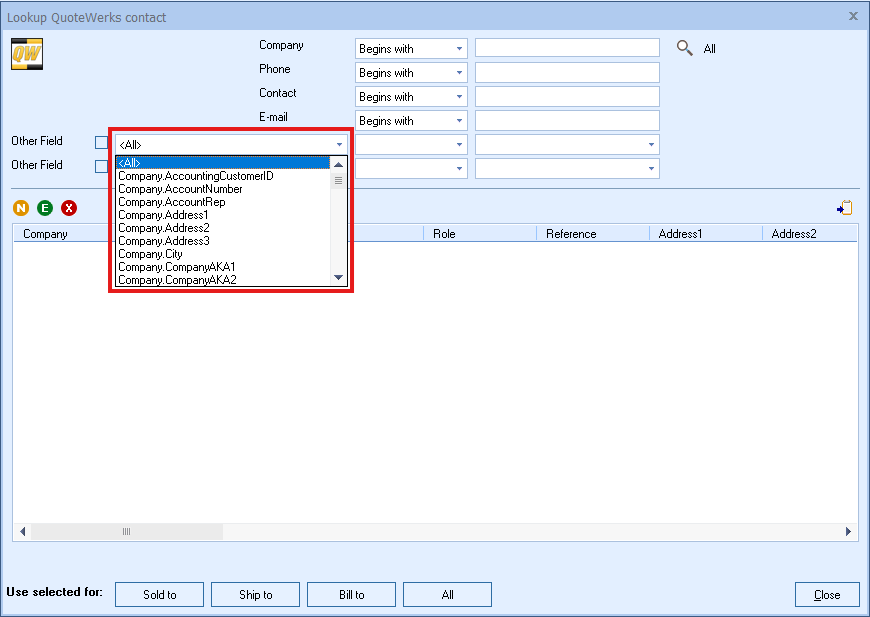This screenshot has width=870, height=617.
Task: Close the Lookup QuoteWerks contact window
Action: click(853, 16)
